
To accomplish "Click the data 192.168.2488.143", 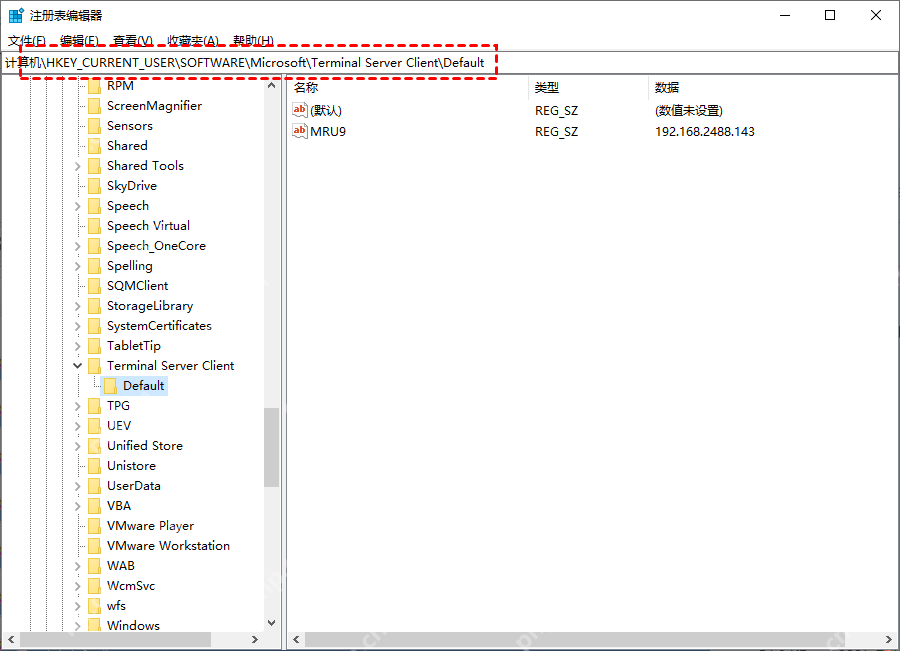I will pyautogui.click(x=705, y=131).
